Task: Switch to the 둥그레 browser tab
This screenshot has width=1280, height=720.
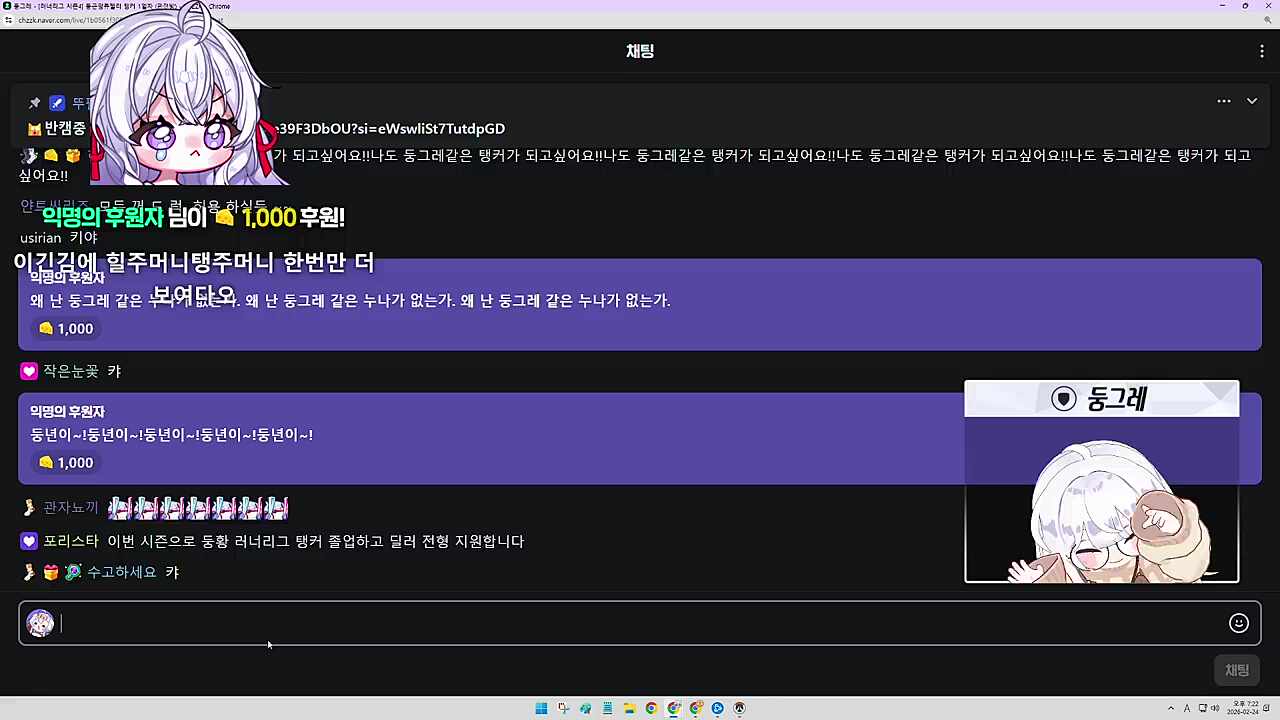Action: 100,6
